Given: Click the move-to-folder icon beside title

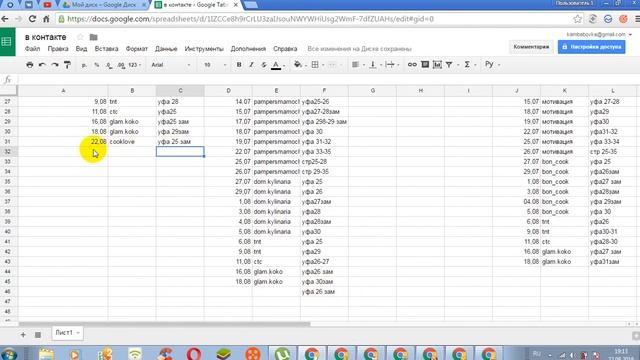Looking at the screenshot, I should [93, 37].
